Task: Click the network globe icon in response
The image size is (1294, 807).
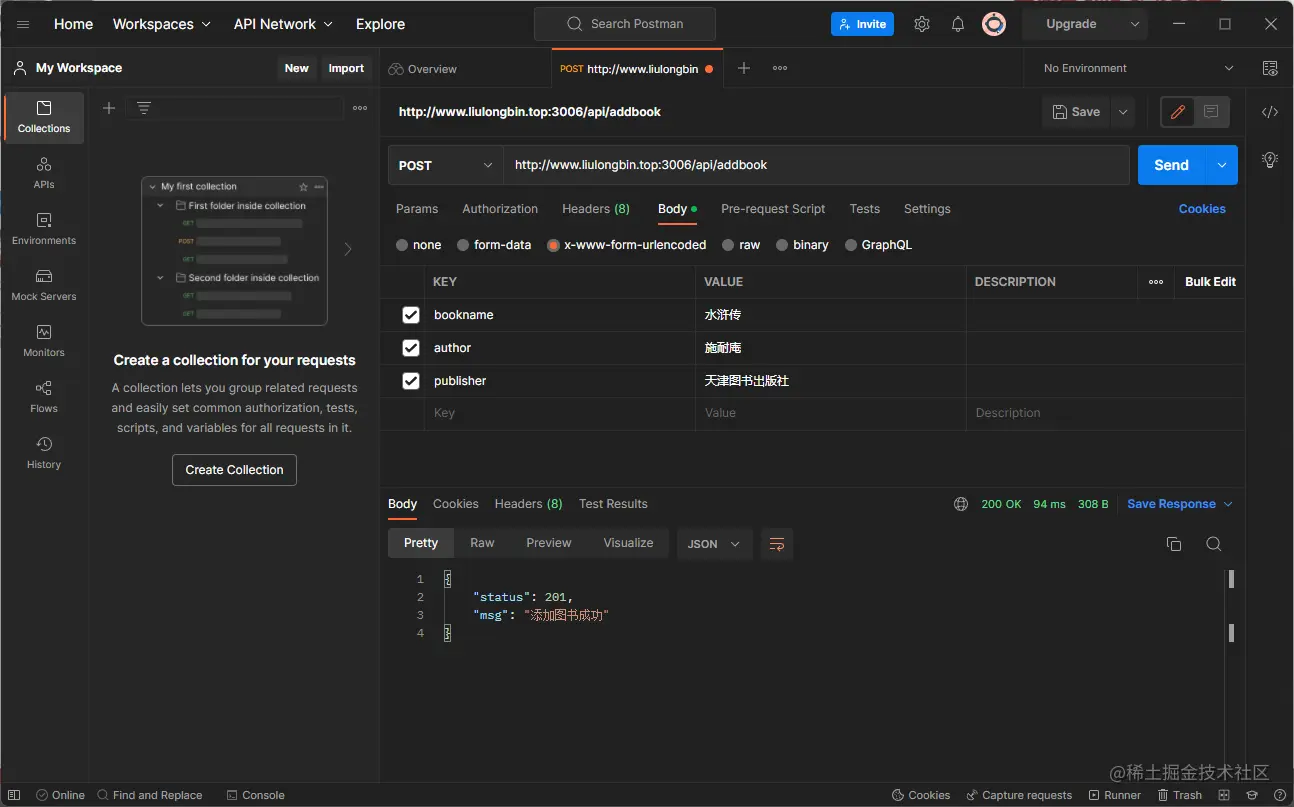Action: point(961,504)
